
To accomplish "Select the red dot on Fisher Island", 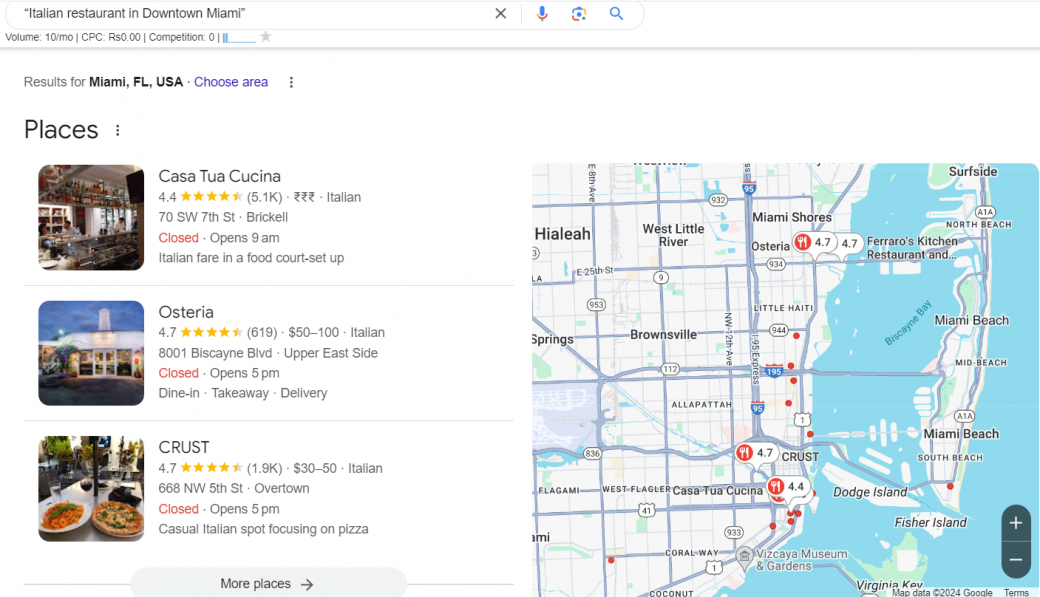I will pos(950,486).
